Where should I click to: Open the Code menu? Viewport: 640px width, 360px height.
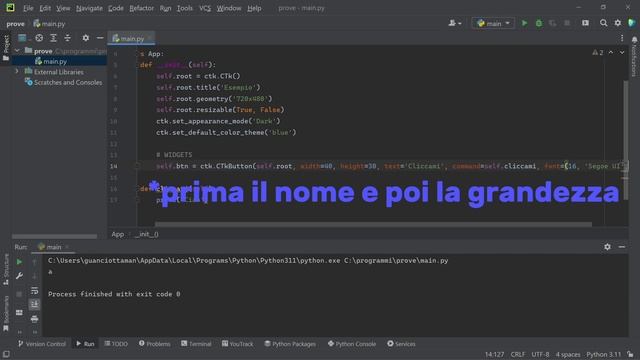(x=116, y=8)
